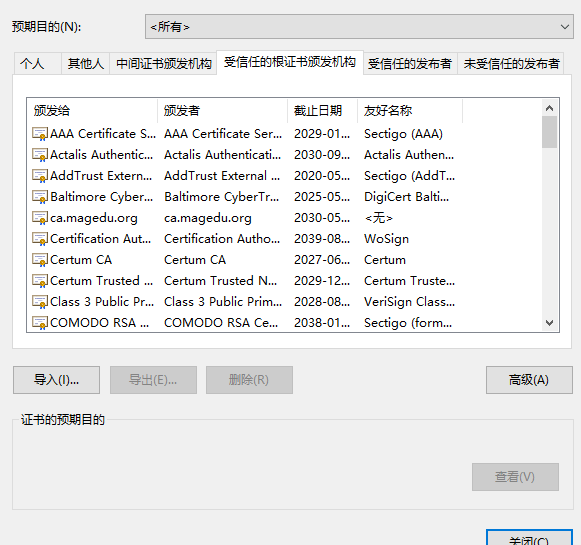Viewport: 581px width, 545px height.
Task: Click the list scrollbar down arrow
Action: coord(550,323)
